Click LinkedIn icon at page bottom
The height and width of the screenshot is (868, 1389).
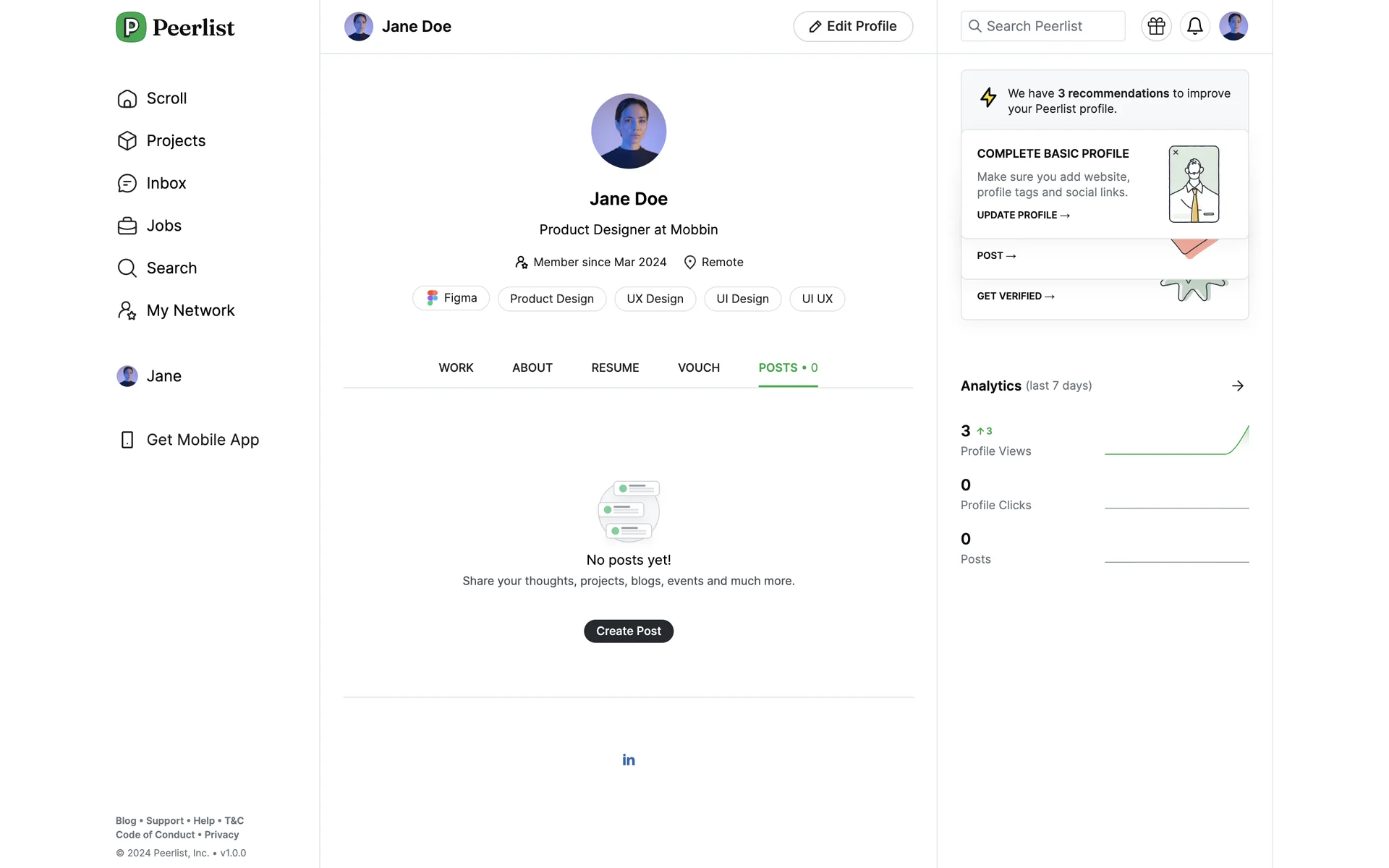pos(628,759)
